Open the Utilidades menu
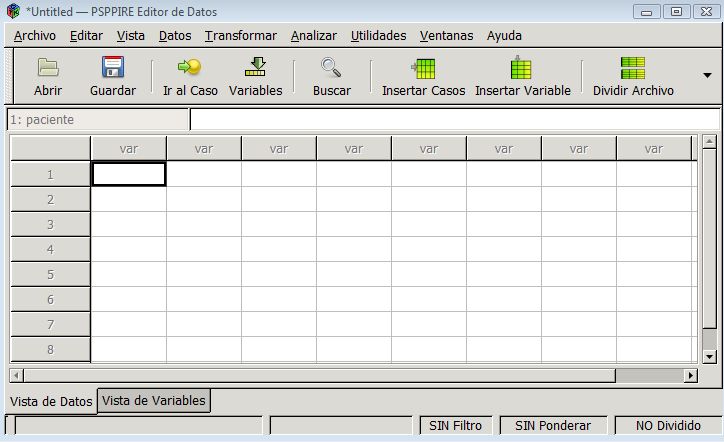 pyautogui.click(x=378, y=35)
